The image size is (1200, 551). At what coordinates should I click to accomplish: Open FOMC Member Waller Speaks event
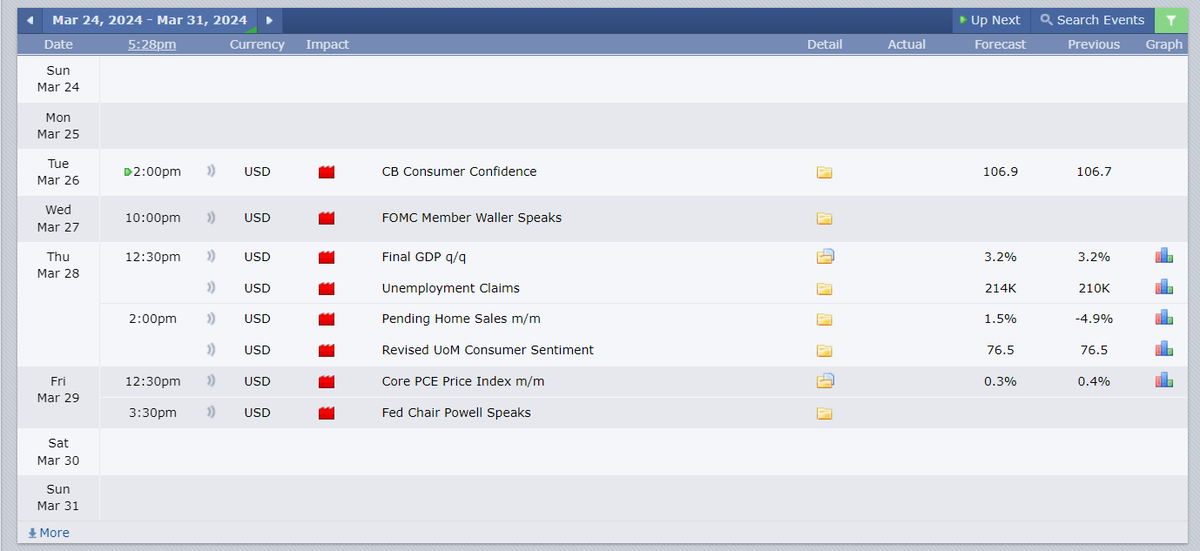[x=472, y=218]
